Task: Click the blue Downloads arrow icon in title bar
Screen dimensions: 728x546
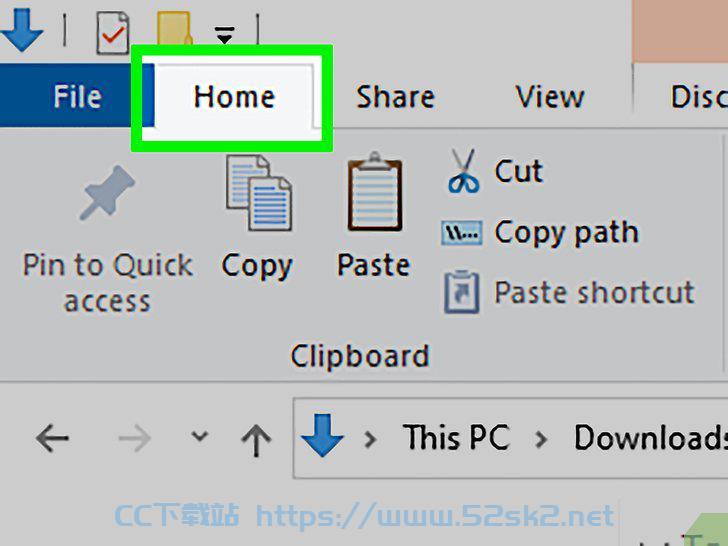Action: coord(21,29)
